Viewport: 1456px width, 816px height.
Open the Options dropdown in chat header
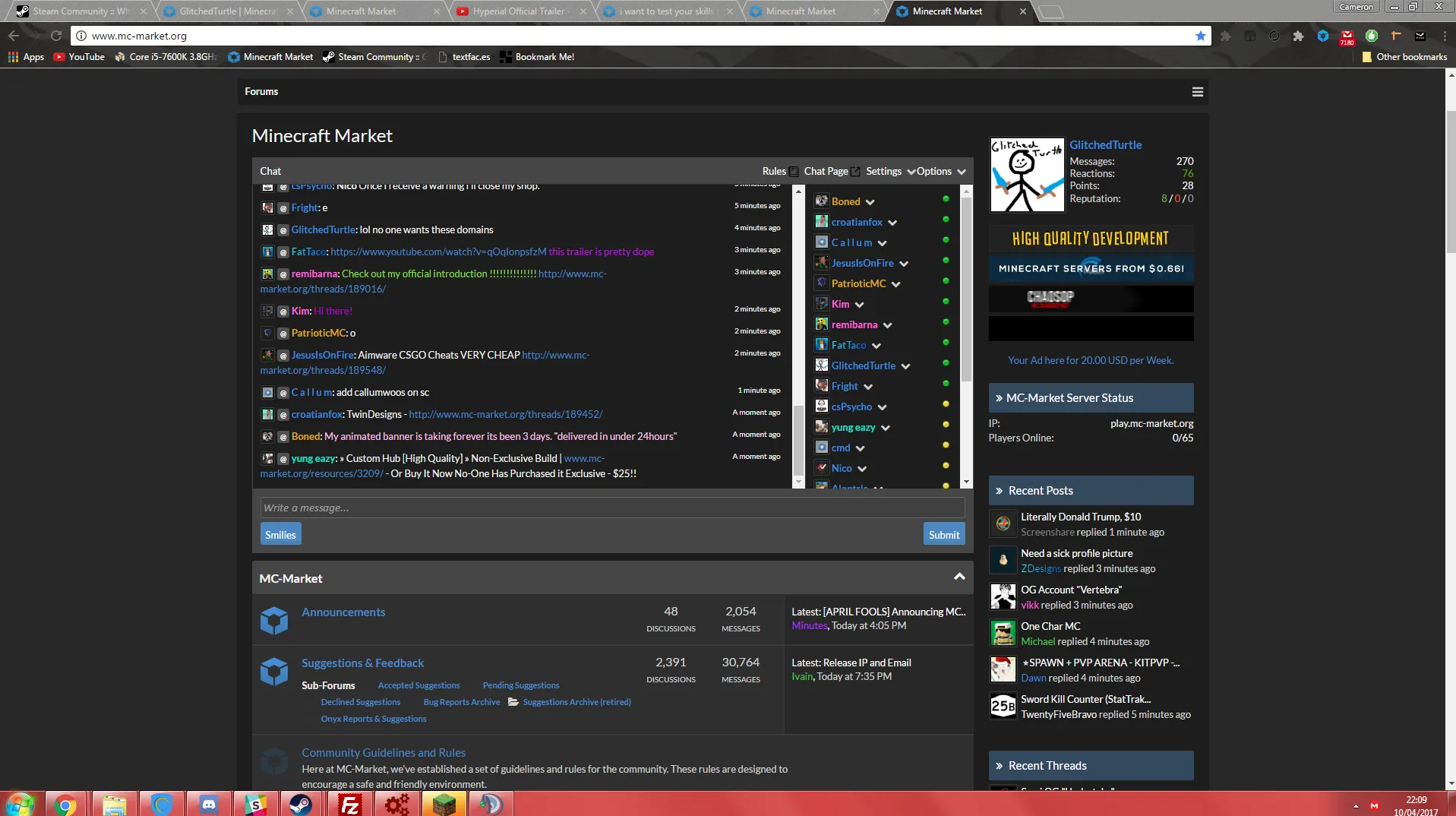pyautogui.click(x=940, y=172)
